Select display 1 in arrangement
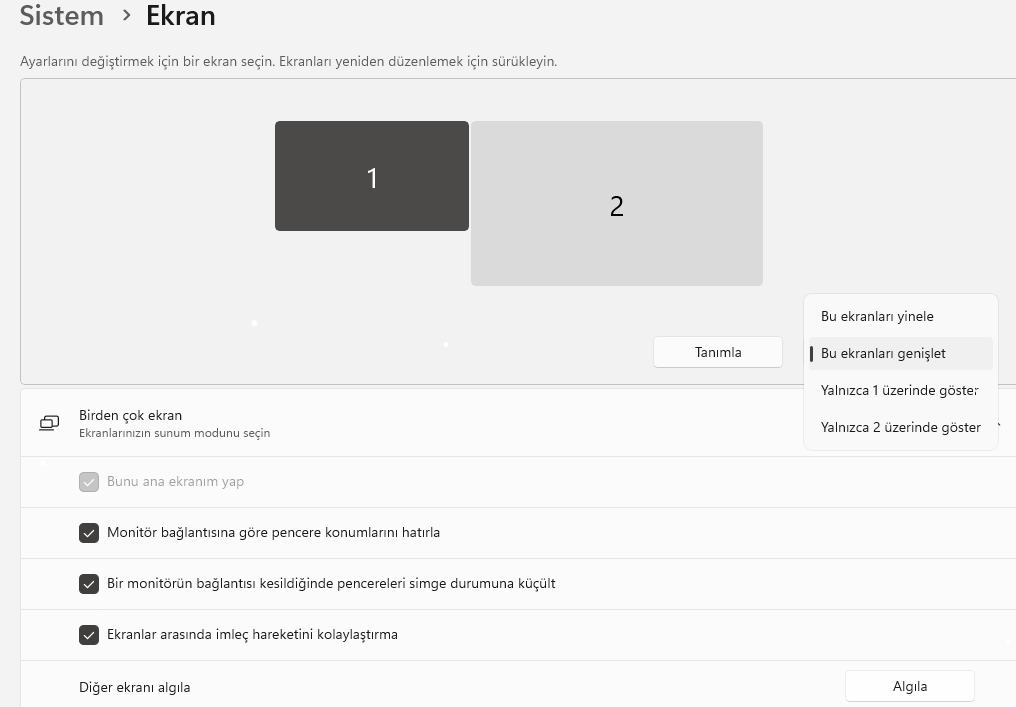The width and height of the screenshot is (1016, 707). click(x=371, y=176)
